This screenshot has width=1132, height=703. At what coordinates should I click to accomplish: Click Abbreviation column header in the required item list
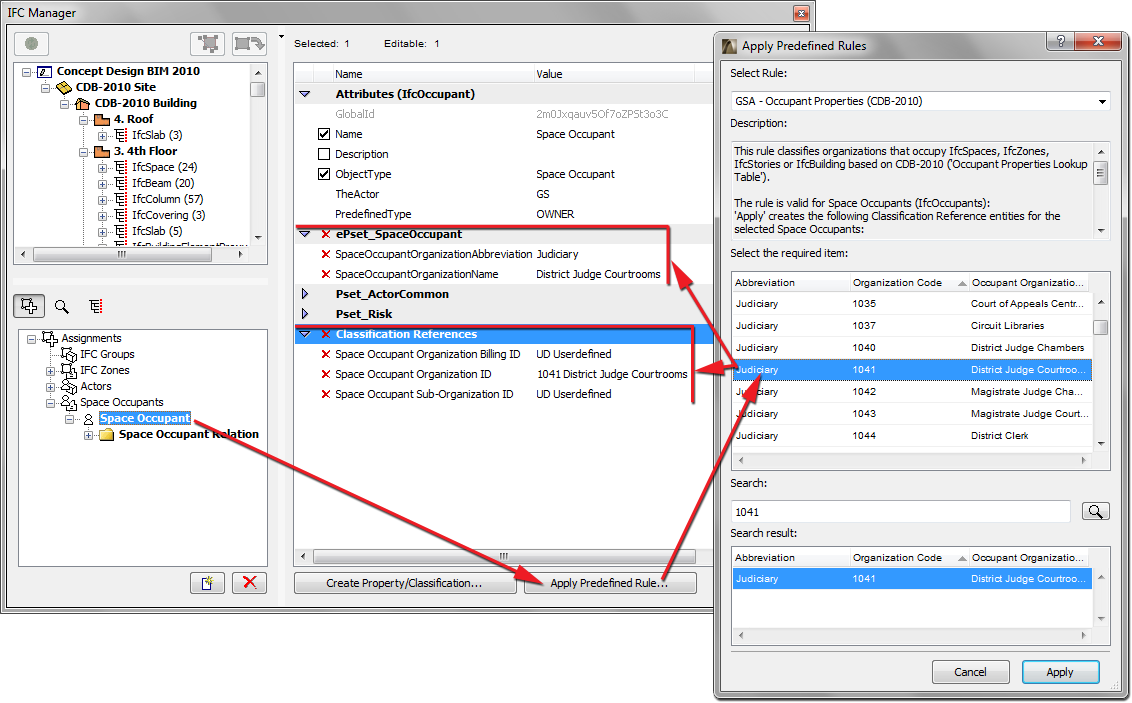click(791, 283)
